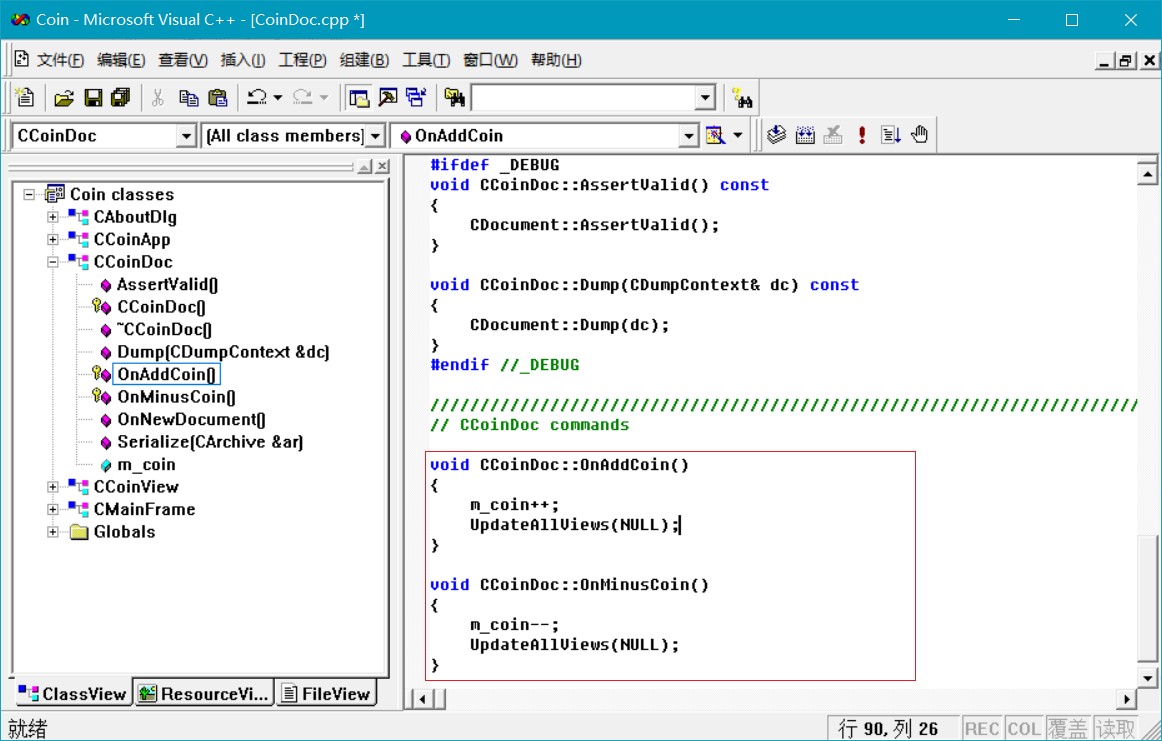Click the New Text File toolbar icon
This screenshot has height=741, width=1162.
[24, 97]
